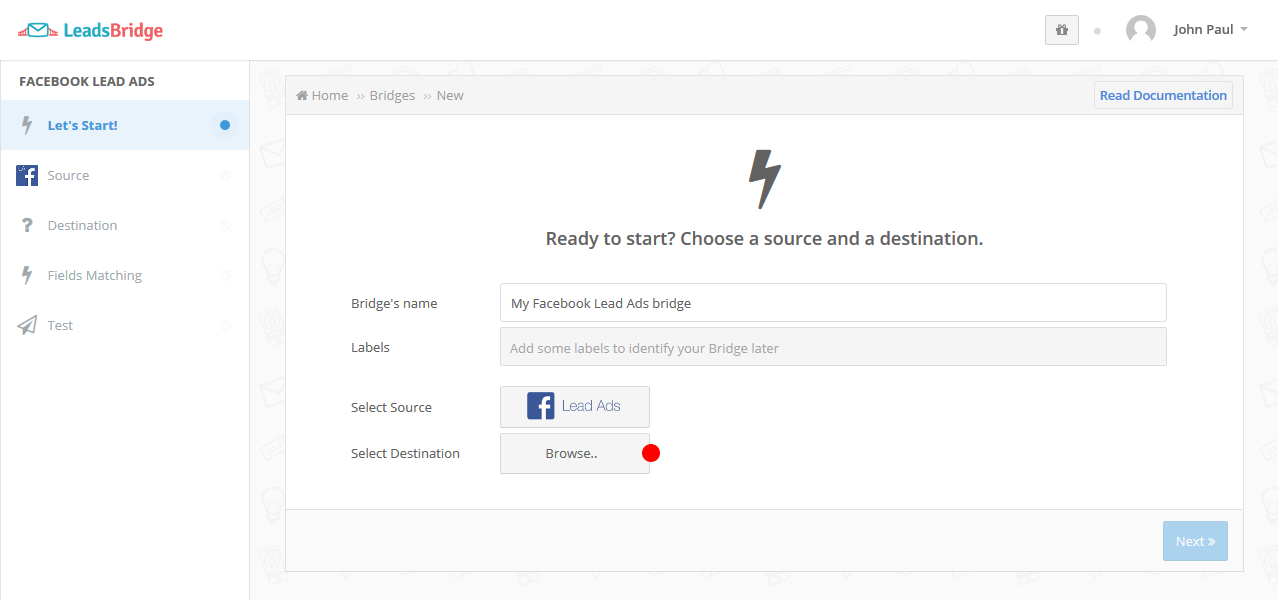Focus the Labels input field

pyautogui.click(x=833, y=347)
